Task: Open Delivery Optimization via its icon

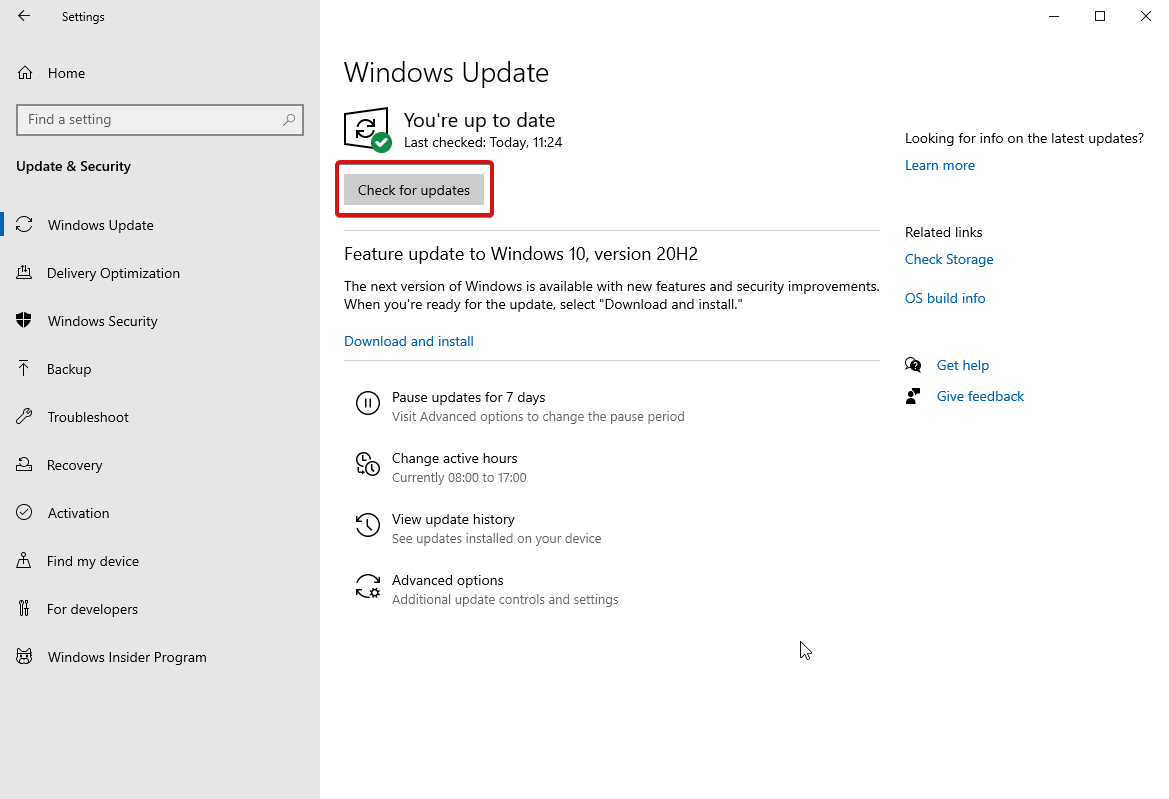Action: (x=24, y=272)
